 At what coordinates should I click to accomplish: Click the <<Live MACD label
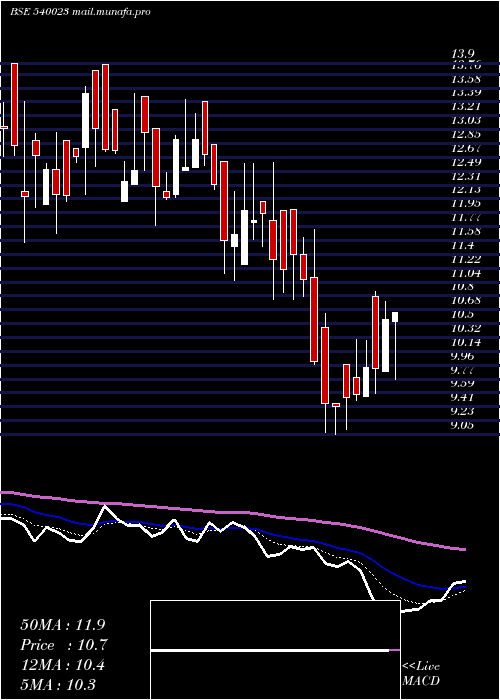pos(421,673)
